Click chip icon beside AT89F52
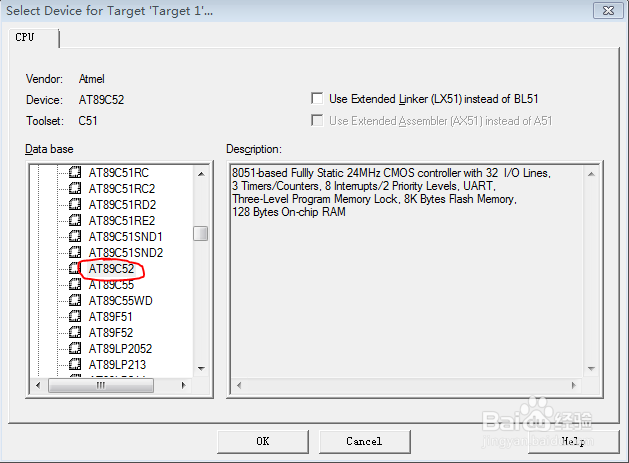Screen dimensions: 629x463 point(75,333)
